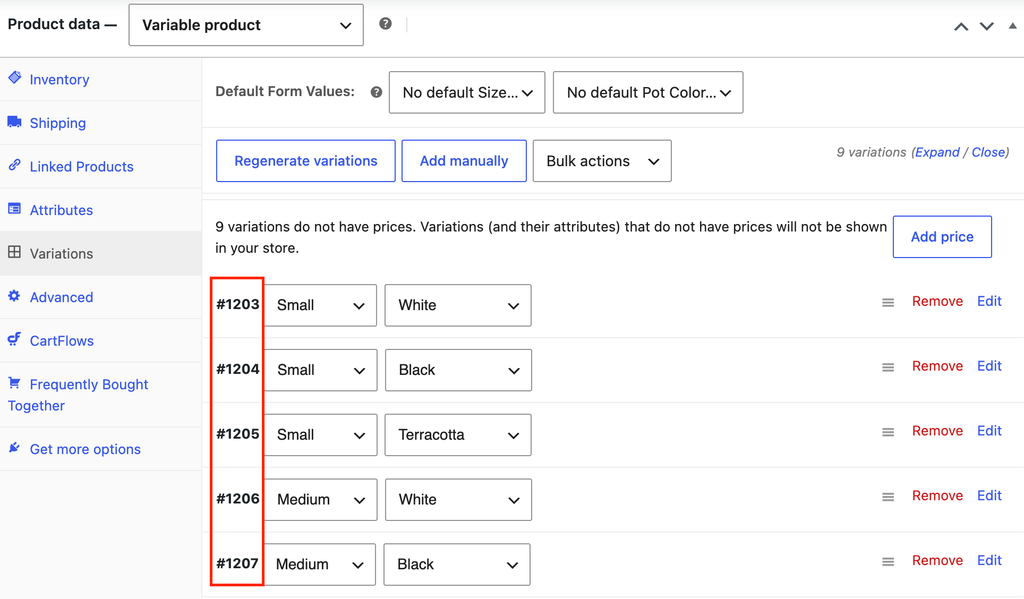Click the drag handle for variation #1203

888,302
